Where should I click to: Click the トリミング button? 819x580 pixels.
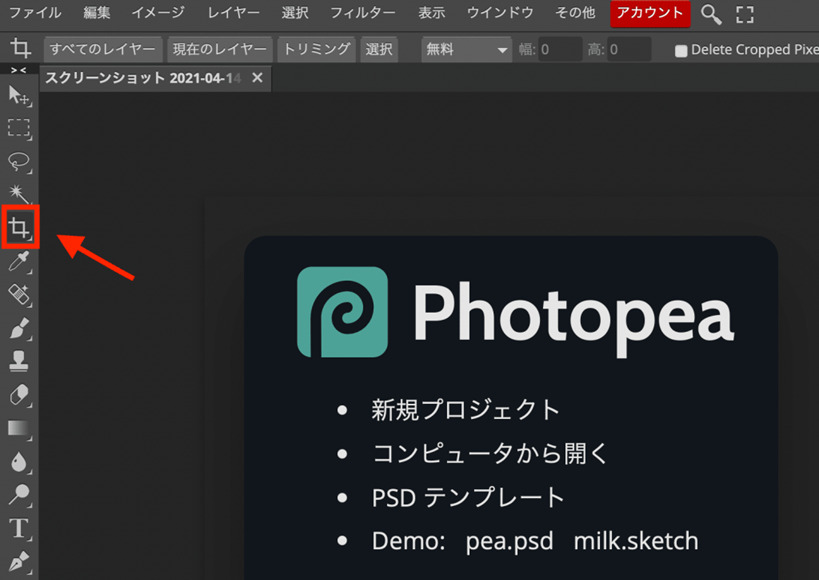click(317, 50)
